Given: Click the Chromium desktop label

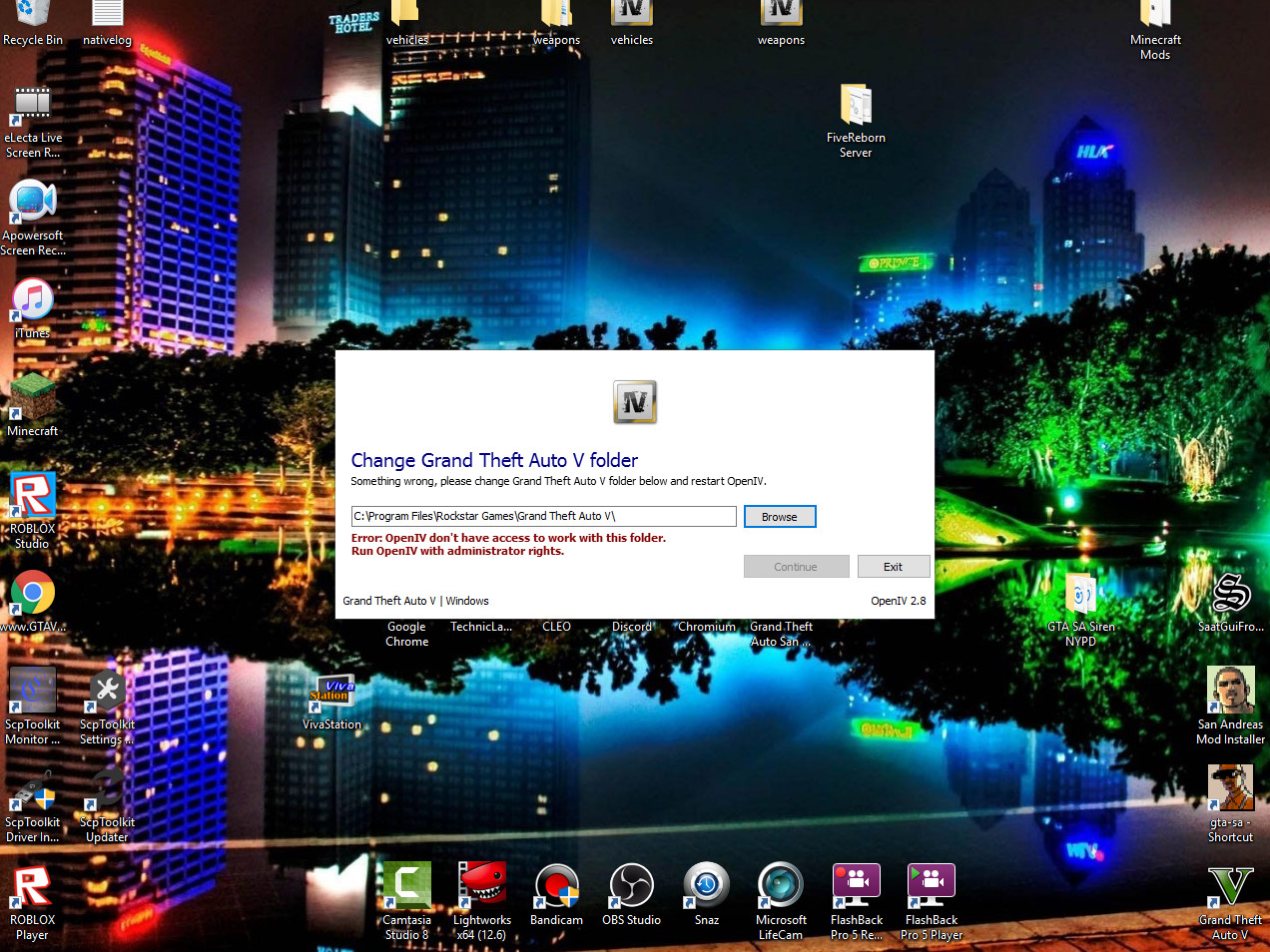Looking at the screenshot, I should tap(707, 627).
